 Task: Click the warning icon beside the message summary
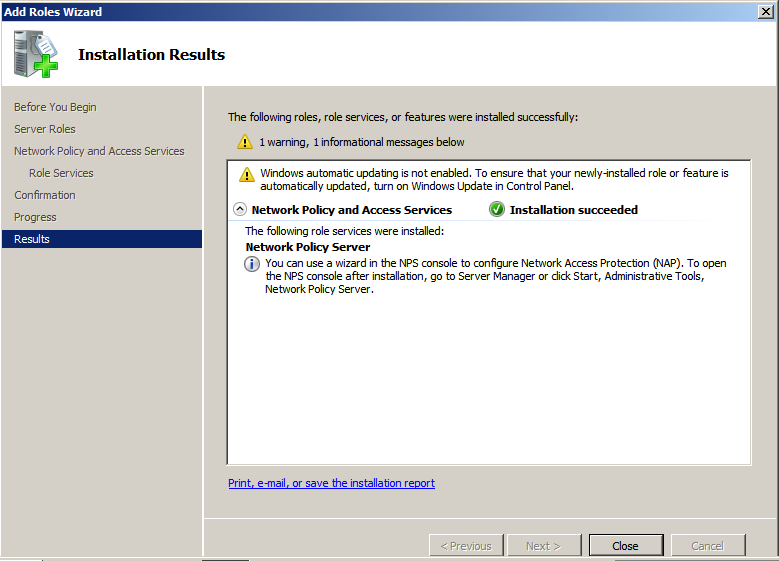[x=244, y=142]
